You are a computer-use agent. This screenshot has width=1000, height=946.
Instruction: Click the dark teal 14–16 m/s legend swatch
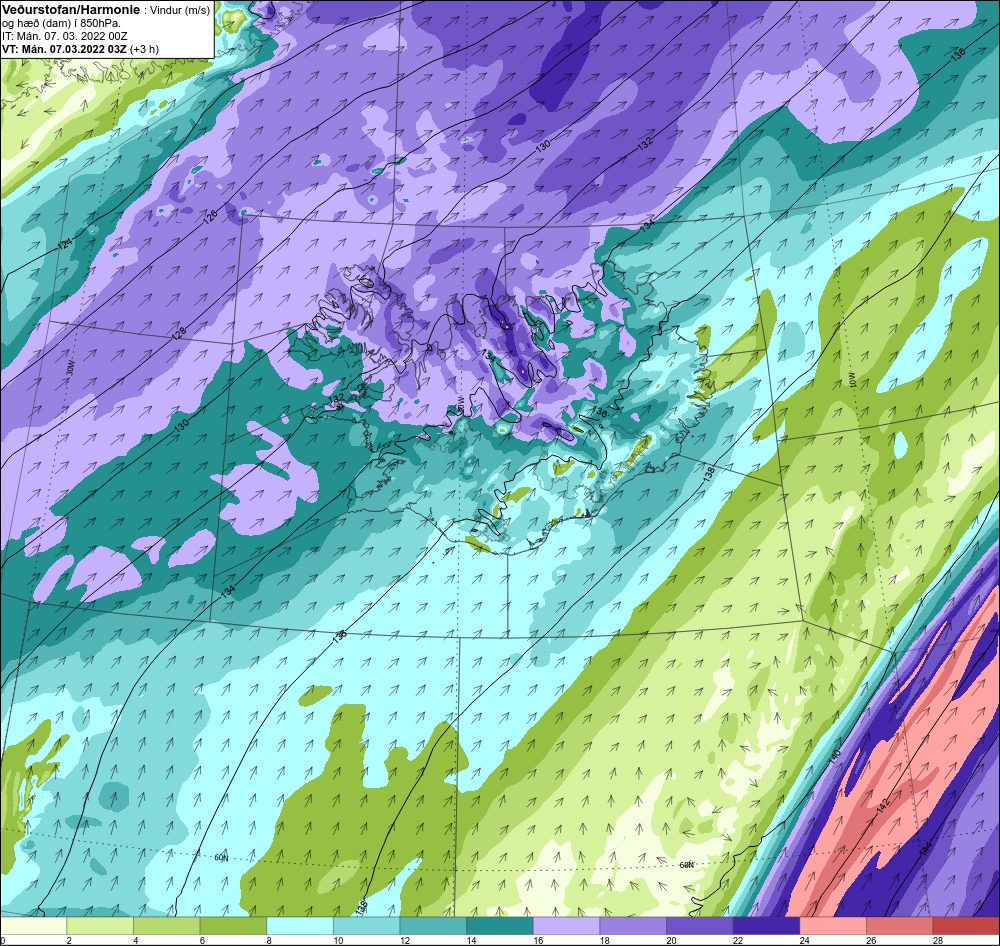(499, 926)
